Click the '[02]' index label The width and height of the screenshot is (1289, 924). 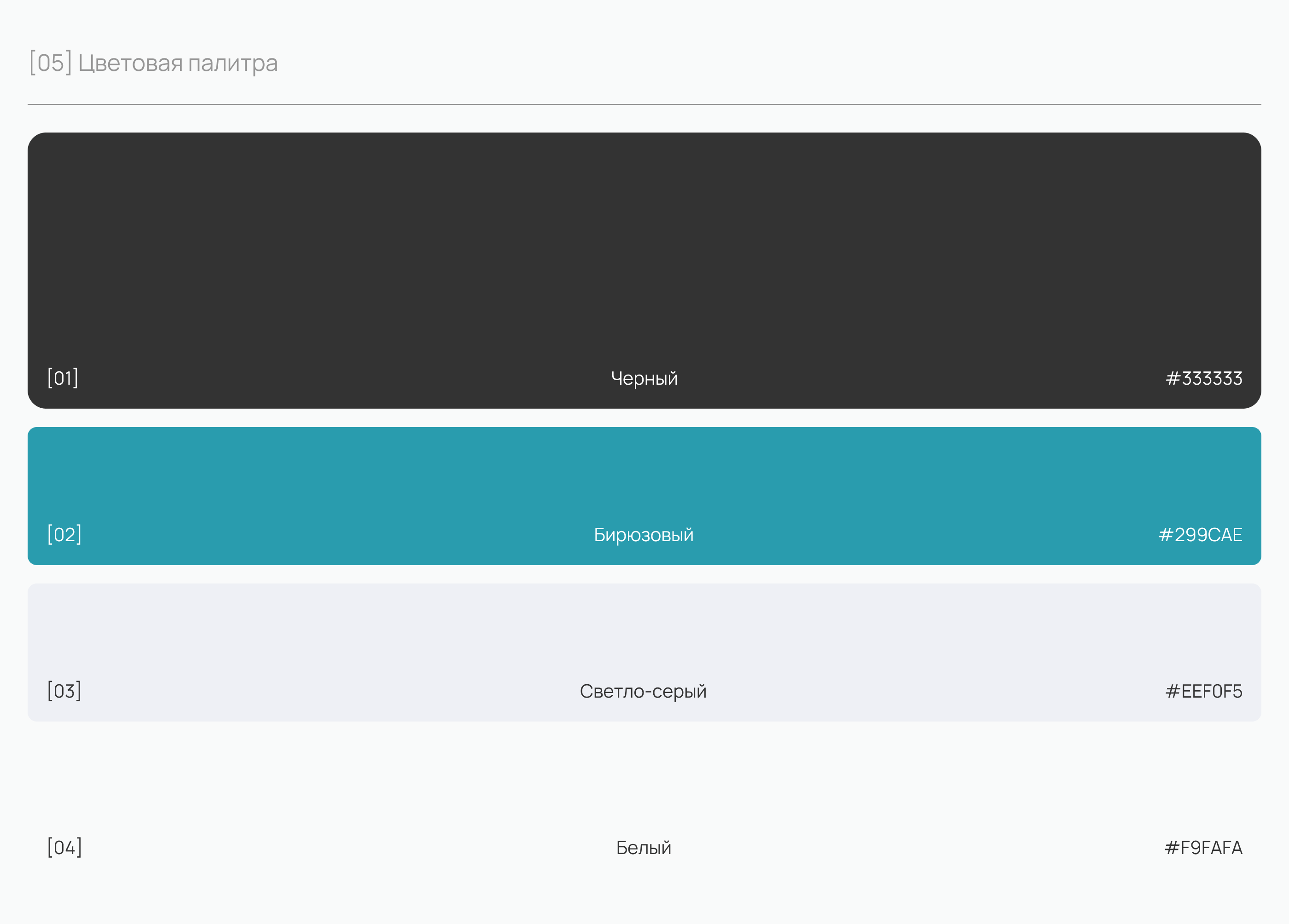click(x=64, y=534)
